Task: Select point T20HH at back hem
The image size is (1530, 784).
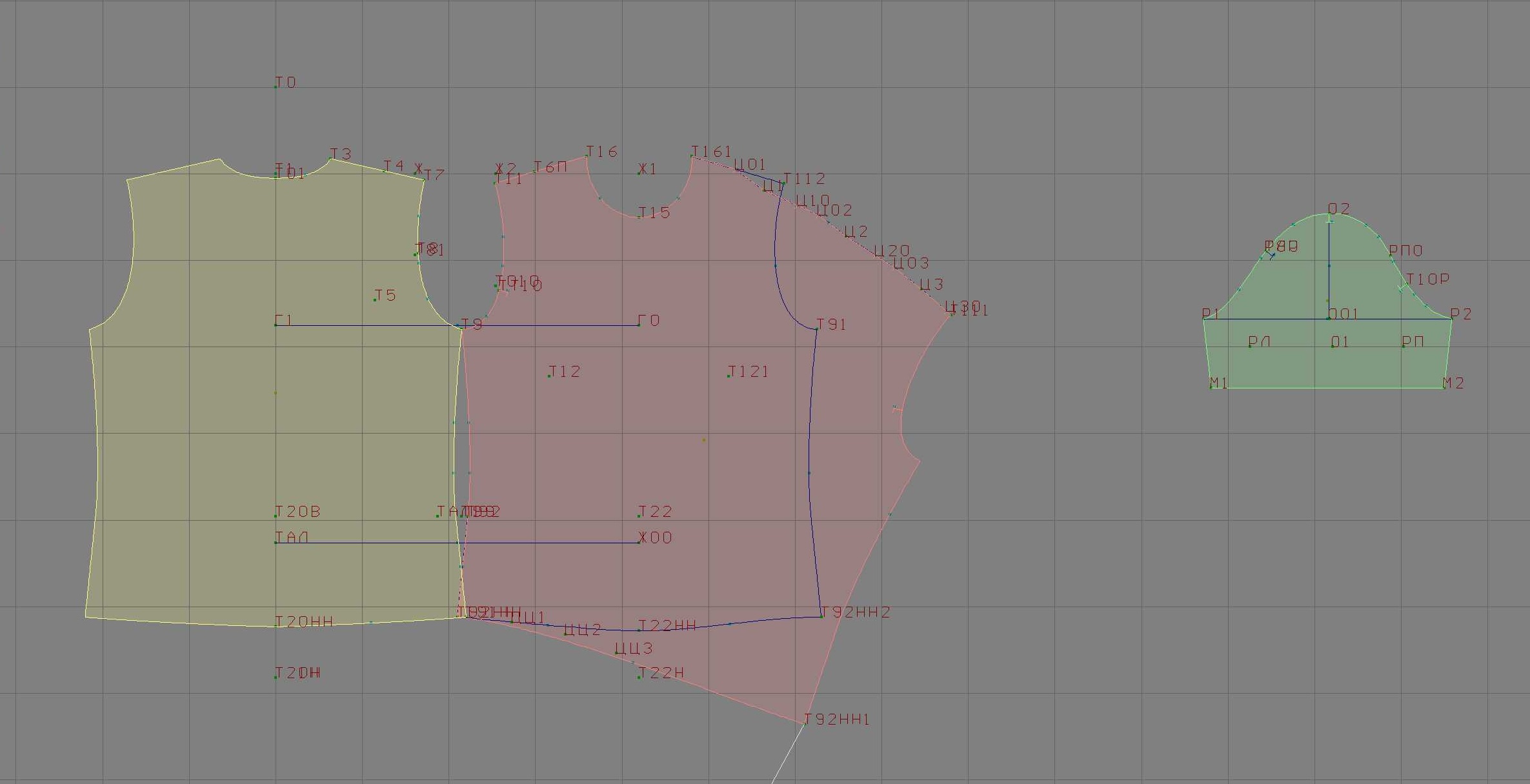Action: point(276,626)
